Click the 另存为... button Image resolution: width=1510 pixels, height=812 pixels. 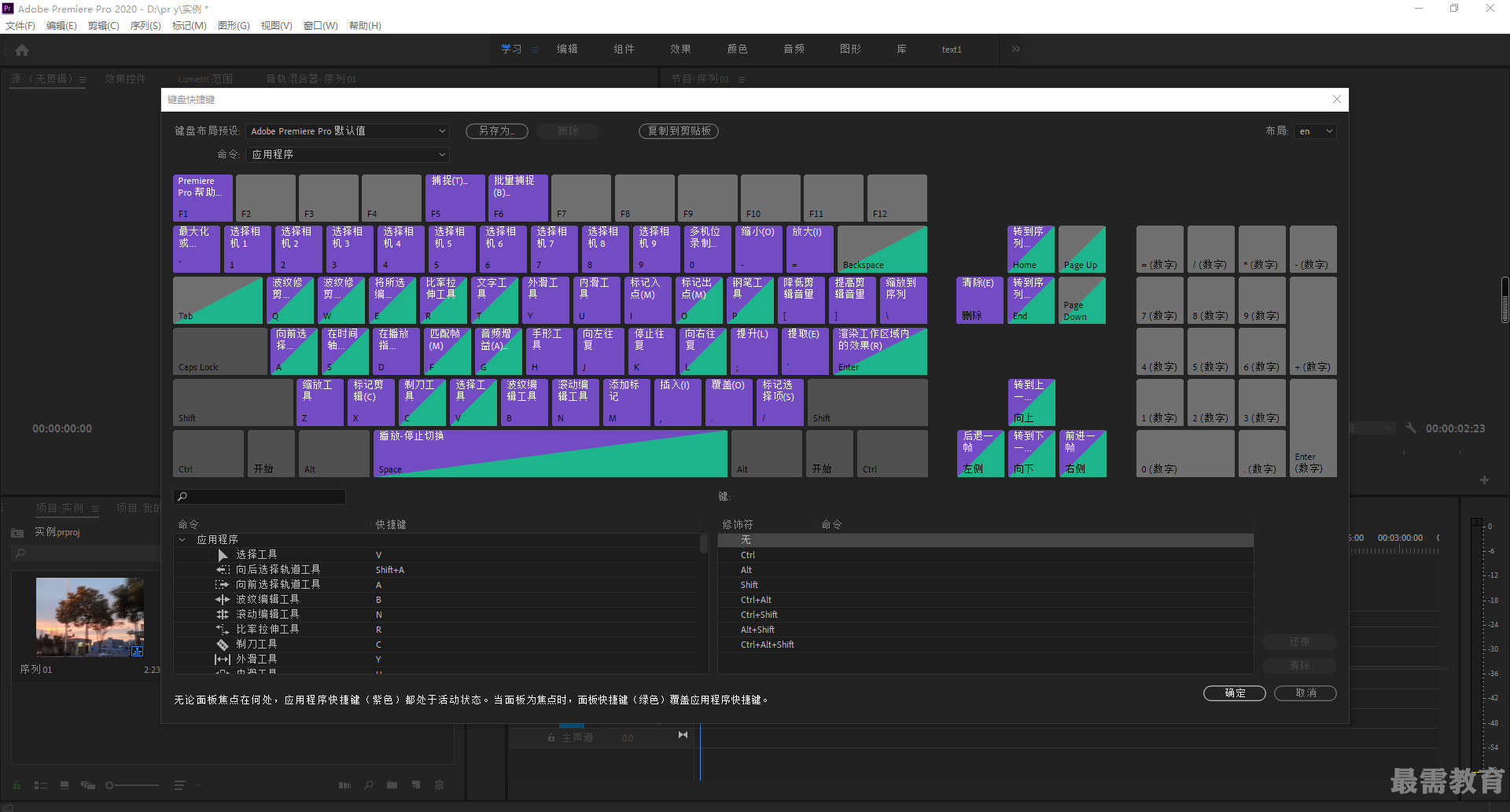pyautogui.click(x=496, y=131)
